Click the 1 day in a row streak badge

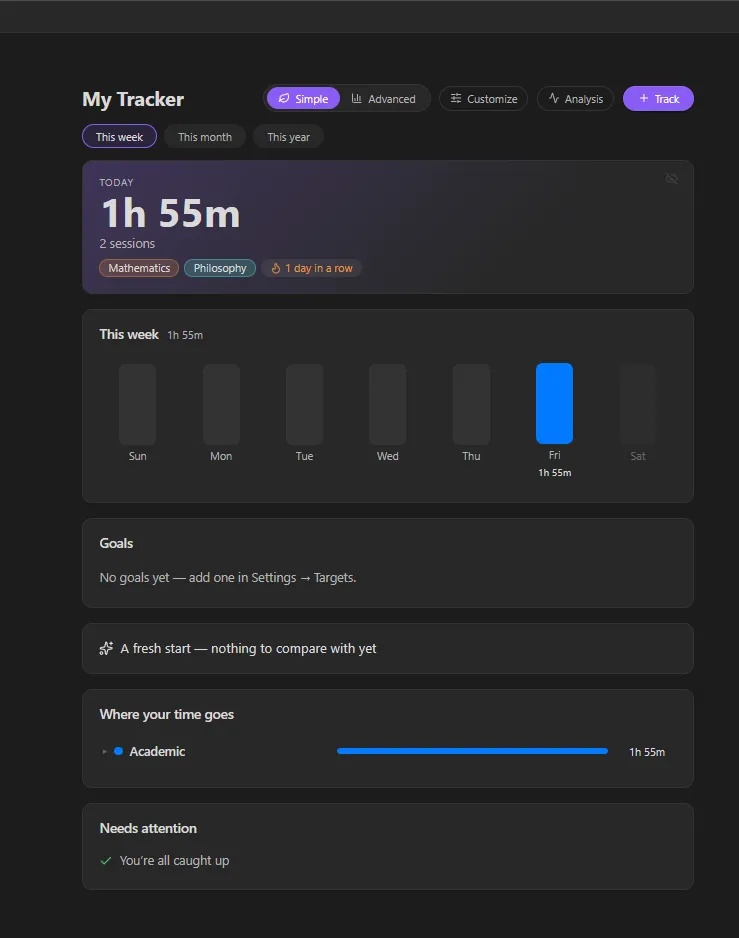coord(312,268)
